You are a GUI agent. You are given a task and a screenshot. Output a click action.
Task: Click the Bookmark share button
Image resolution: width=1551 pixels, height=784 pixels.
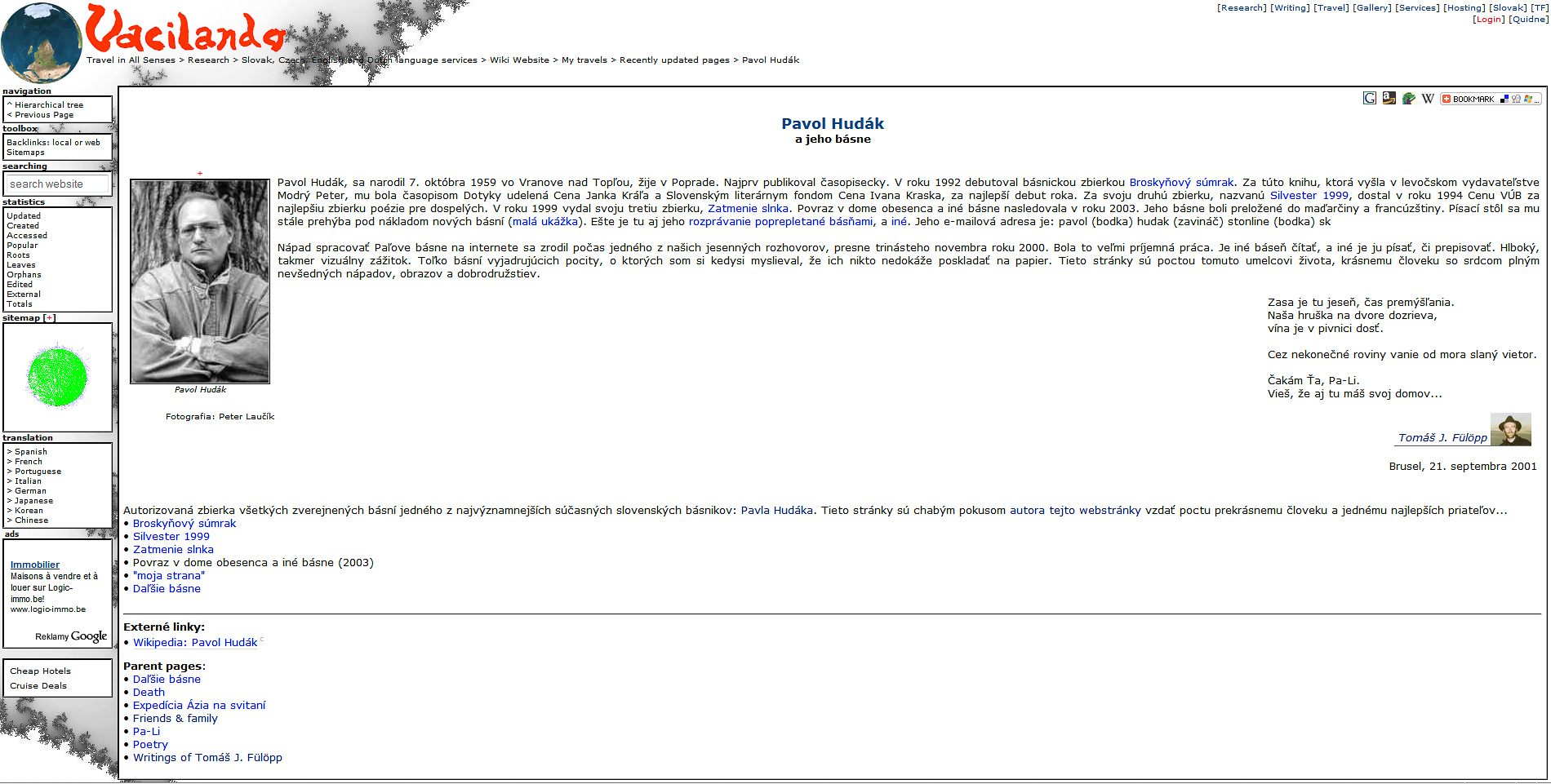point(1490,99)
